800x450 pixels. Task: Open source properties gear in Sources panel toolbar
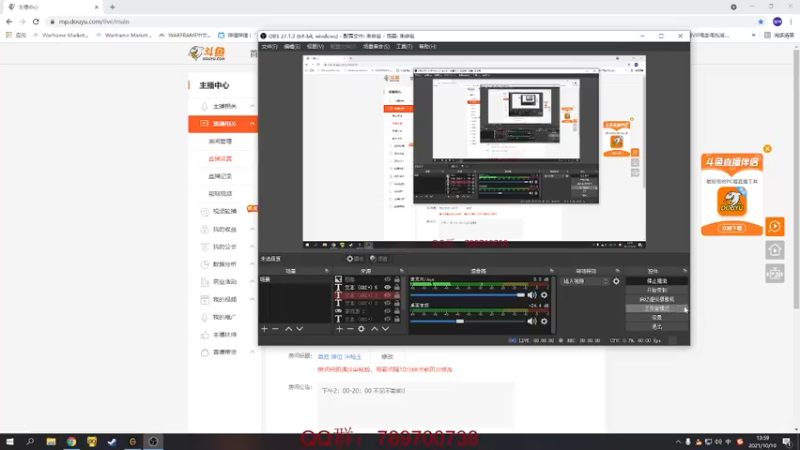[x=361, y=329]
